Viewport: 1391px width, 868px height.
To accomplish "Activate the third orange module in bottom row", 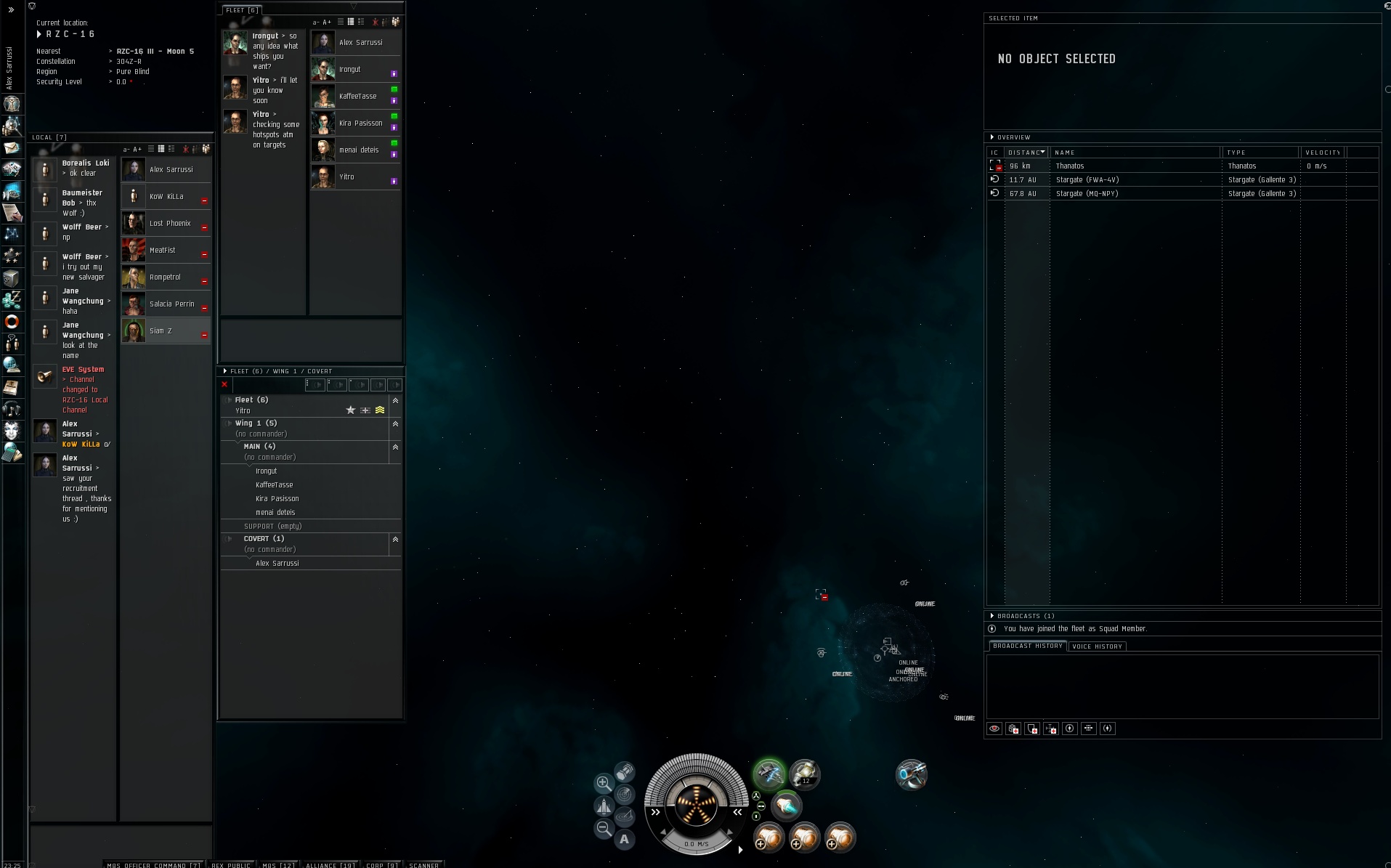I will 840,837.
